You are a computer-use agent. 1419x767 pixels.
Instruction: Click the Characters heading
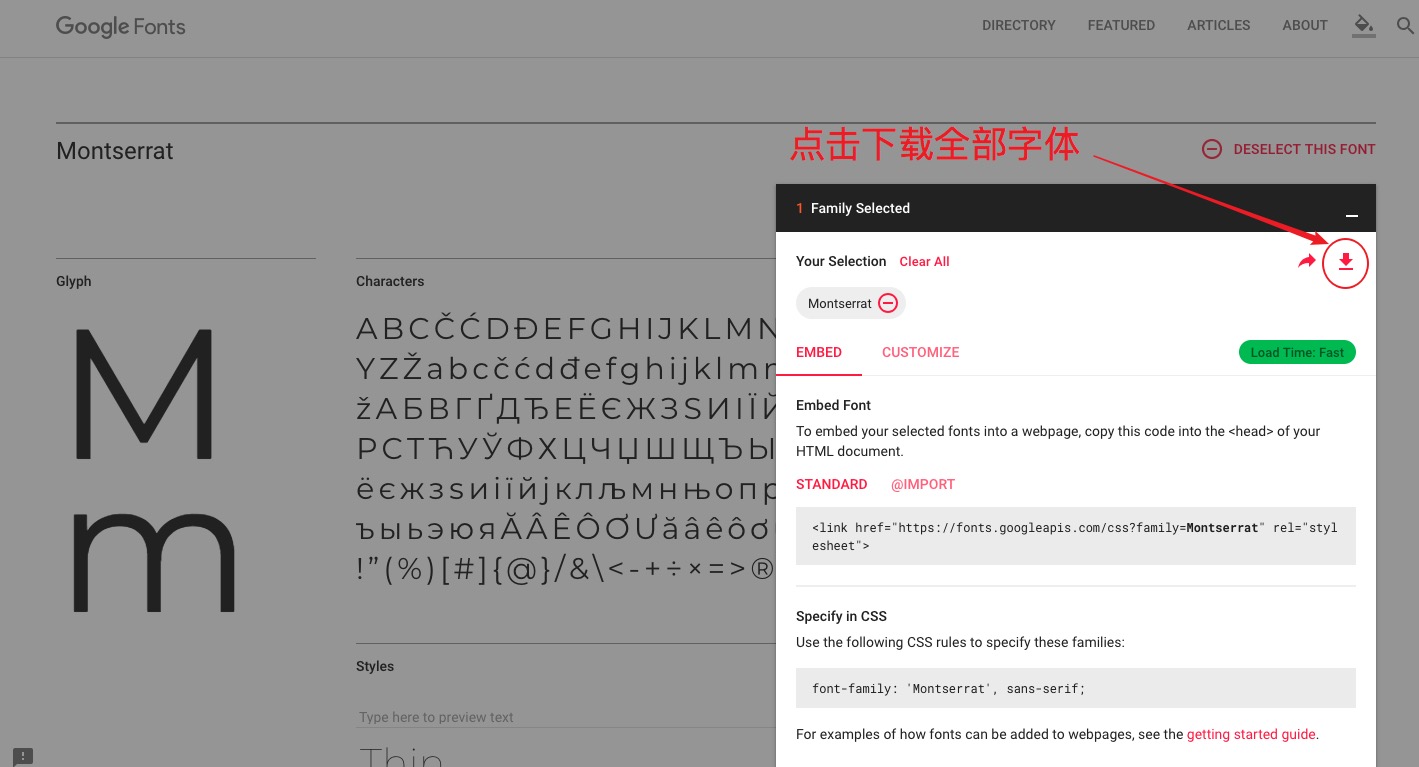coord(390,281)
